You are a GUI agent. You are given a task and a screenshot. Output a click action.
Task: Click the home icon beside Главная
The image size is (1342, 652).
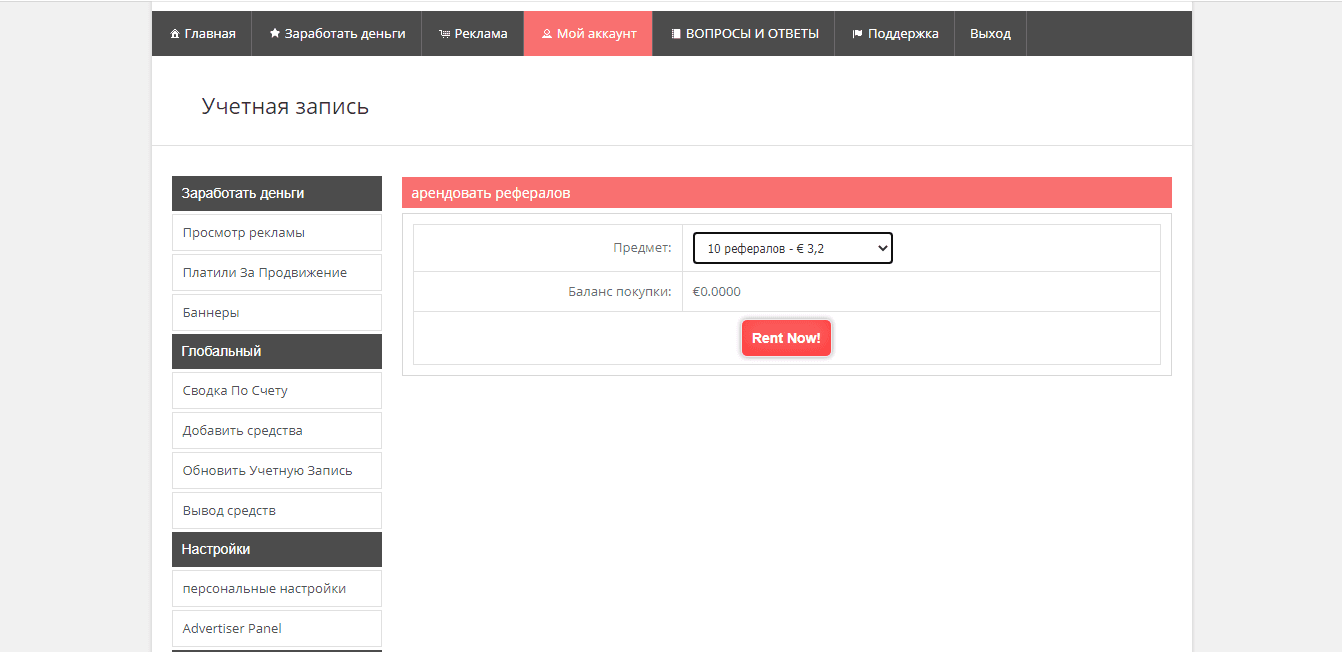175,34
